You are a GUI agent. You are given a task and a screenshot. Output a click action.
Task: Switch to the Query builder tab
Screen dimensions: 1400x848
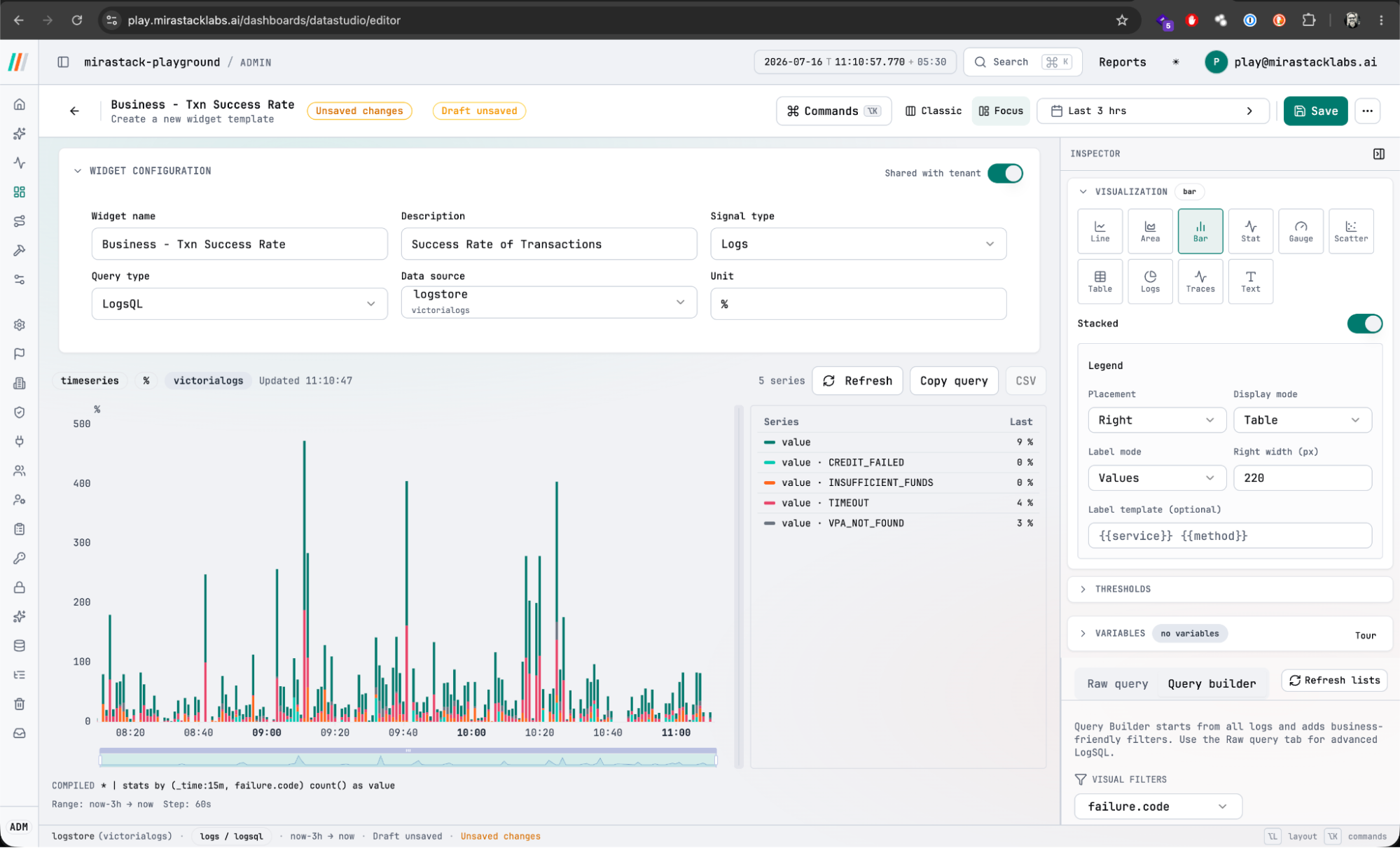(1211, 684)
